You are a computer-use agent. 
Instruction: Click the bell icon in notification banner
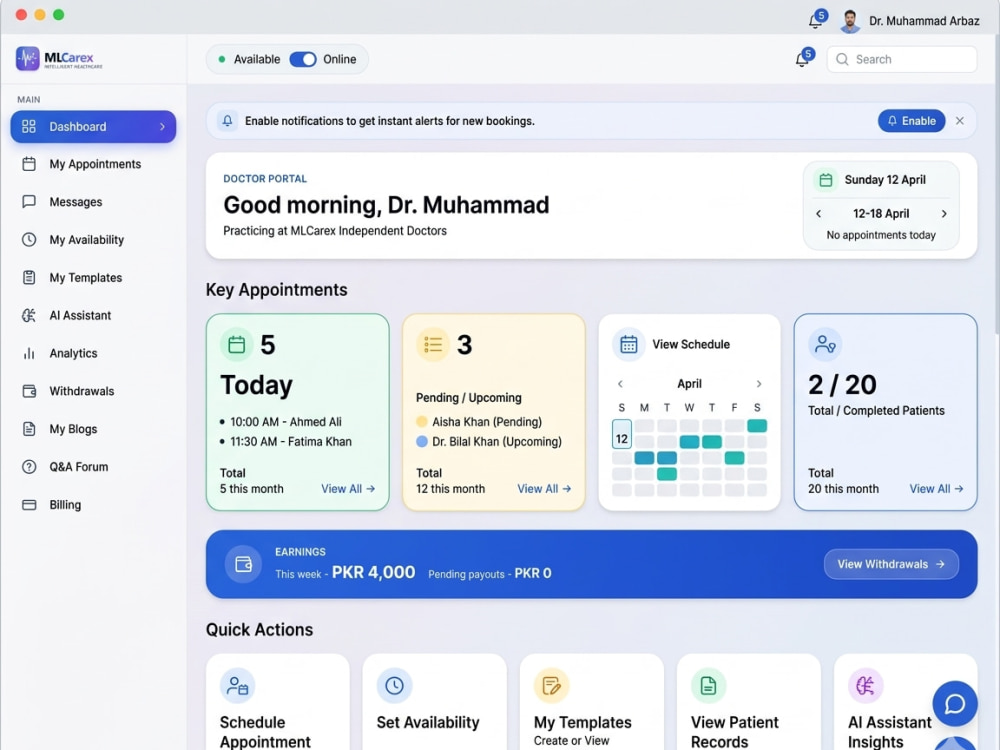(x=228, y=121)
